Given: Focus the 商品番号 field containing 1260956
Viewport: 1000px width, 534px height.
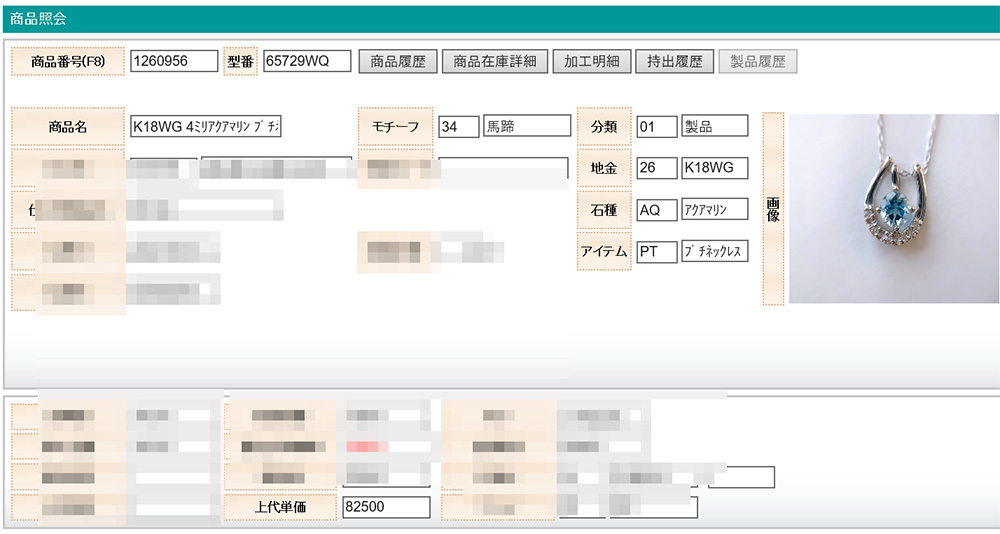Looking at the screenshot, I should [174, 61].
